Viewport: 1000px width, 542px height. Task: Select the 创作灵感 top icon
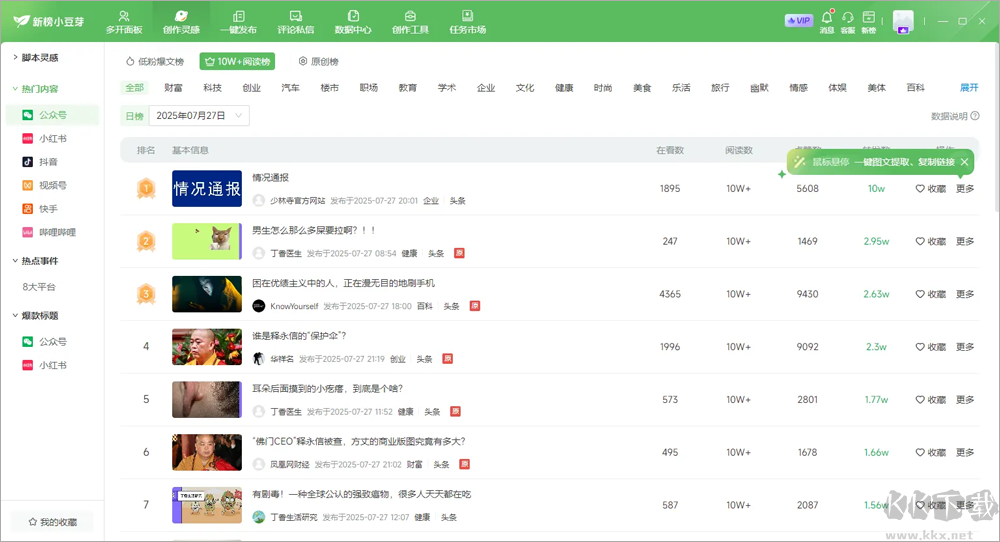coord(181,22)
